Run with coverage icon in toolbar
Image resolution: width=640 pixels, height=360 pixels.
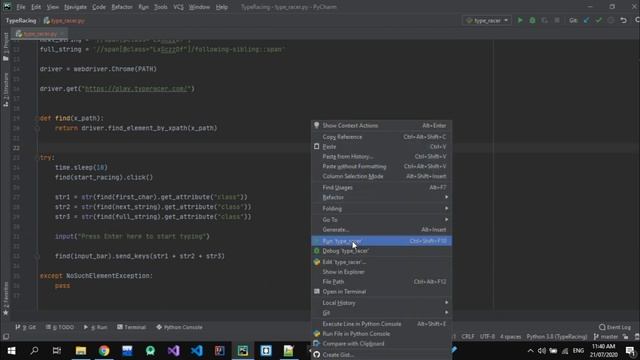[x=544, y=20]
